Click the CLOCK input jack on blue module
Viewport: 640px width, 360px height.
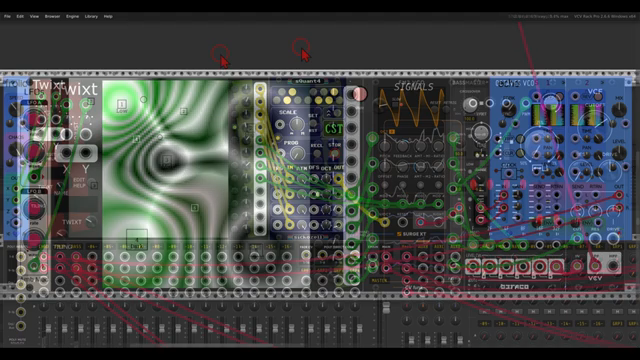click(509, 173)
